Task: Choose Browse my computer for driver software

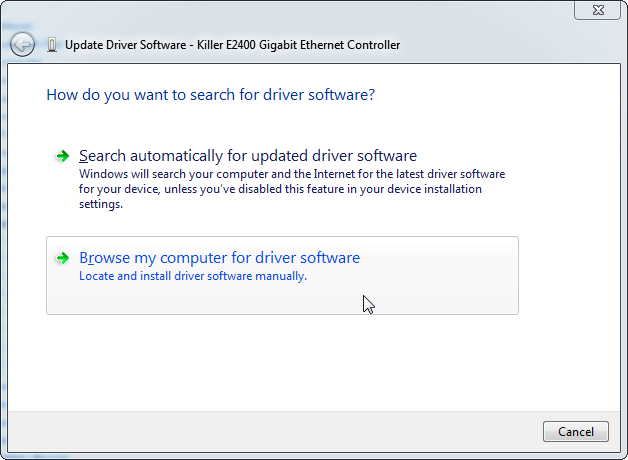Action: pyautogui.click(x=282, y=275)
